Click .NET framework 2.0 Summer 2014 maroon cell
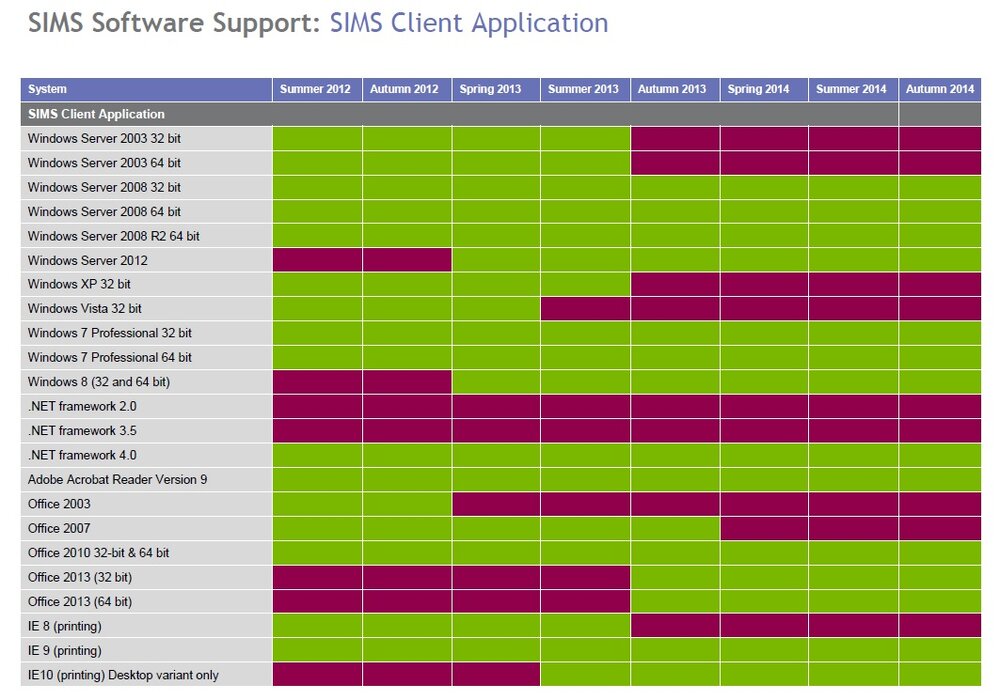1000x700 pixels. click(853, 406)
